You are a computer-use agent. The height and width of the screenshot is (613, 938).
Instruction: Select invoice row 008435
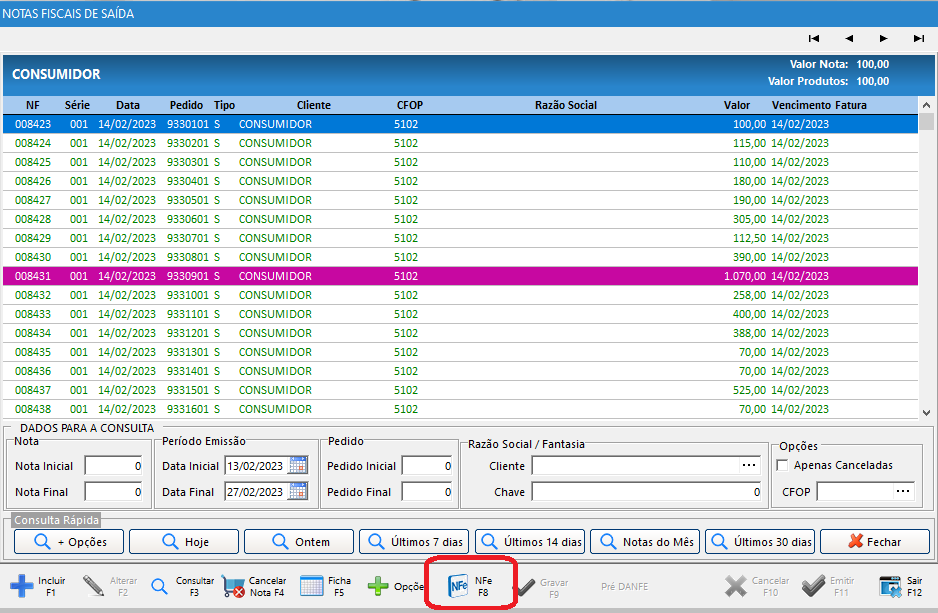(461, 352)
